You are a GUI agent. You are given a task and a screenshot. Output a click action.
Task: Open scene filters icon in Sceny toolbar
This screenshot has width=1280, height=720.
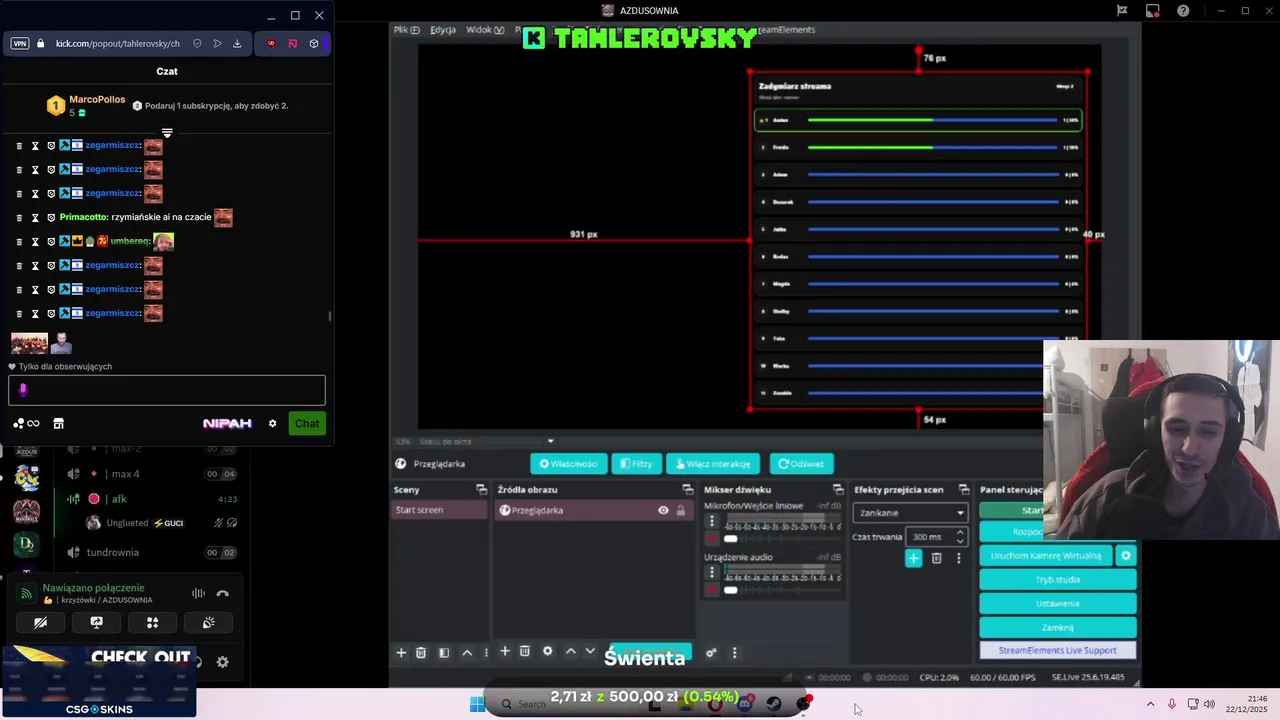pyautogui.click(x=444, y=653)
